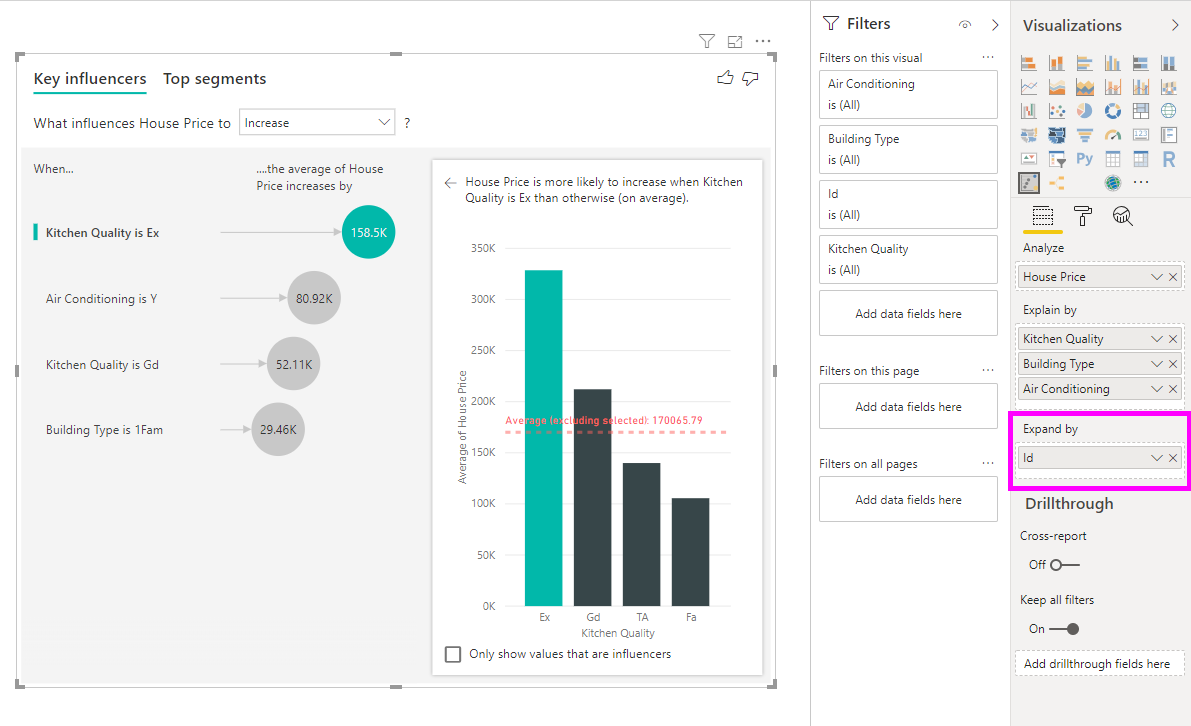Switch to the Top segments tab

(214, 79)
